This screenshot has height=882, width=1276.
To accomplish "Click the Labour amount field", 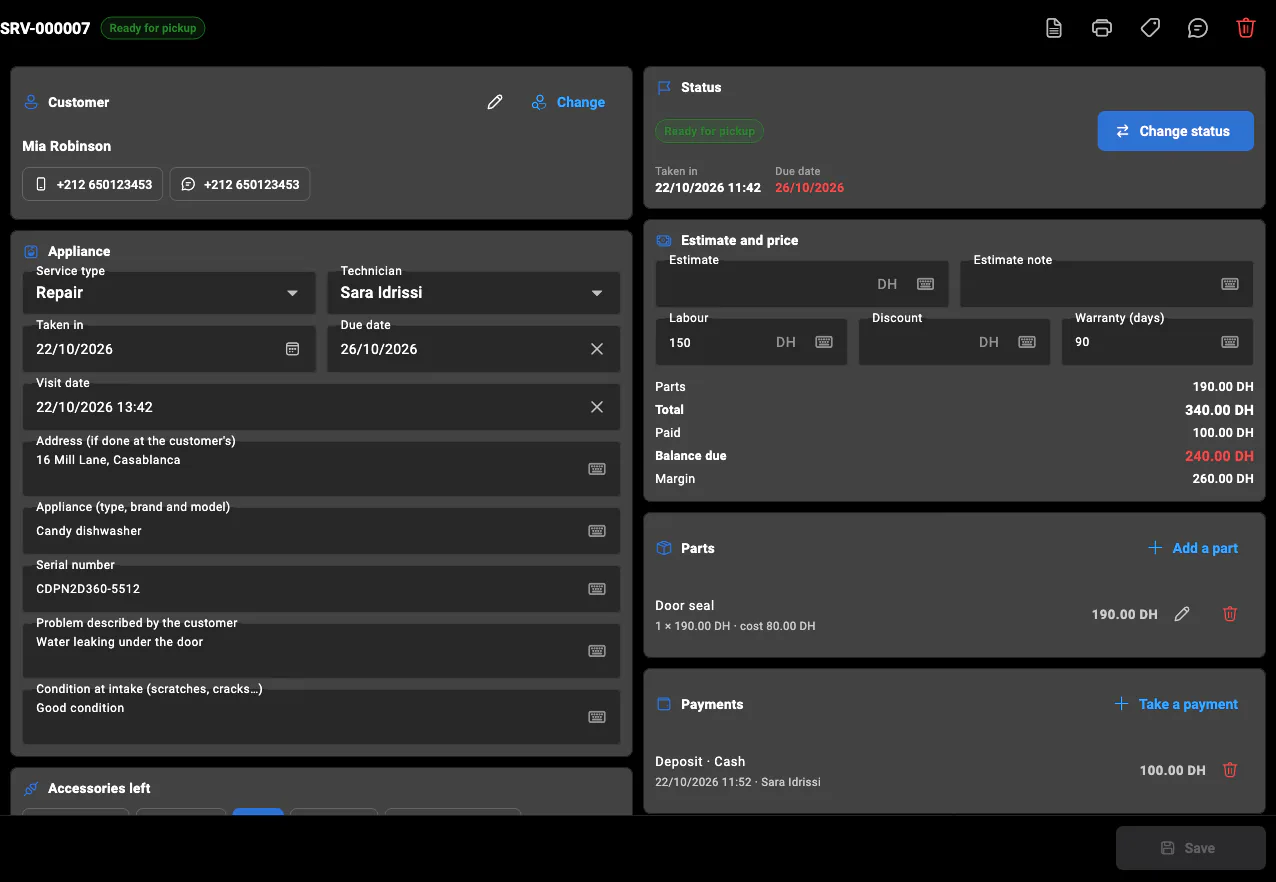I will point(751,342).
